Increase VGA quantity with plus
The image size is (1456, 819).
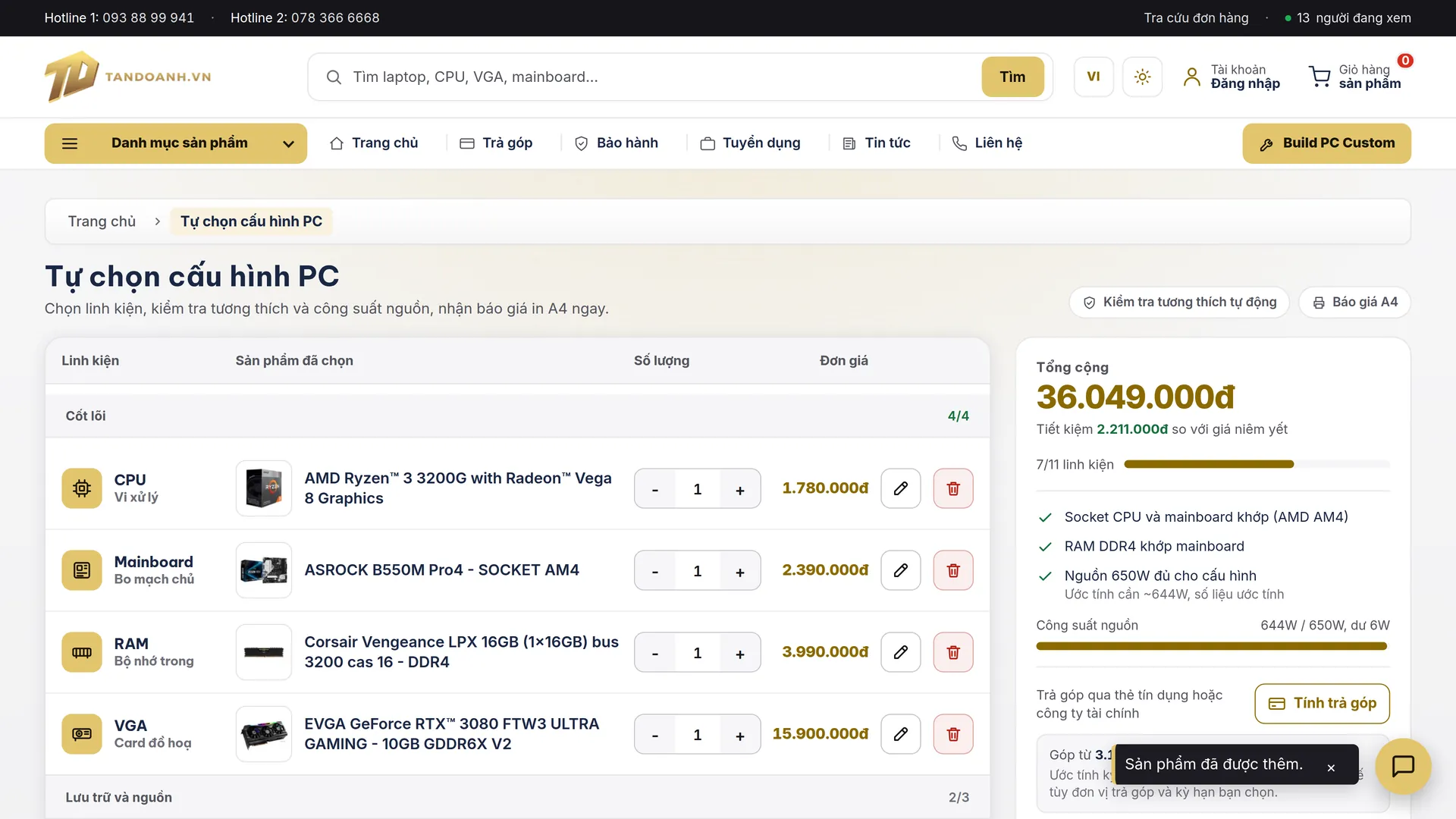click(740, 736)
